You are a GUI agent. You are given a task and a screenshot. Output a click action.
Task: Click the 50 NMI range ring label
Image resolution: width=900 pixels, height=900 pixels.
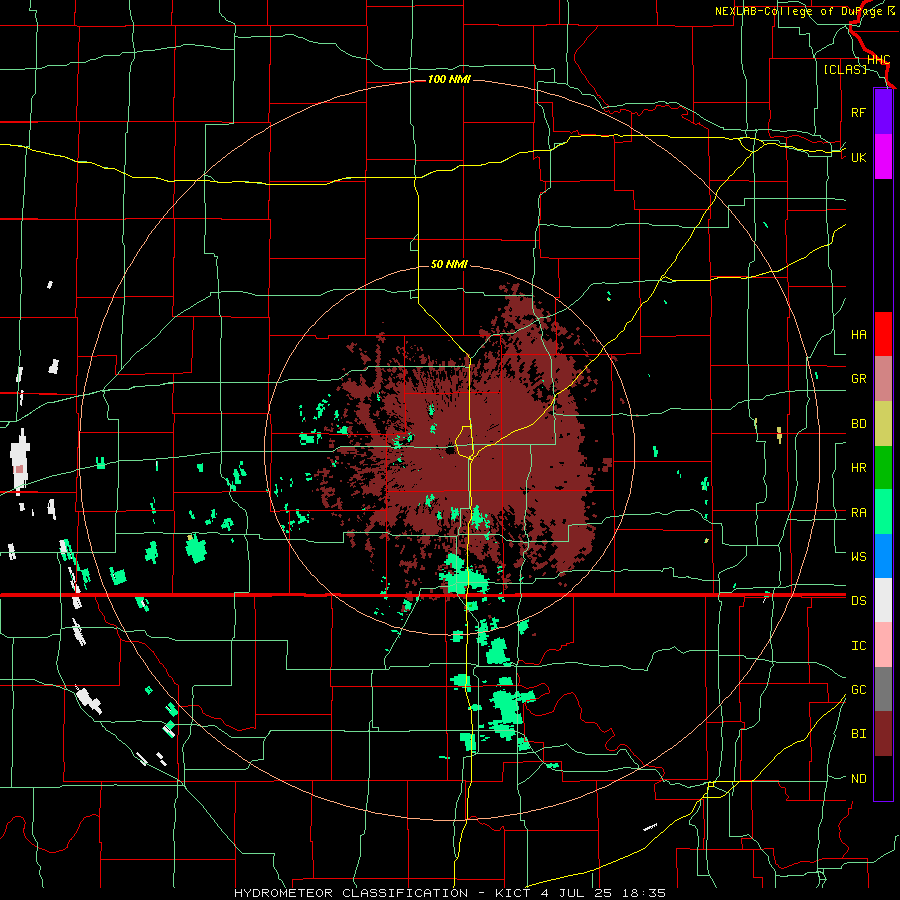[x=449, y=264]
